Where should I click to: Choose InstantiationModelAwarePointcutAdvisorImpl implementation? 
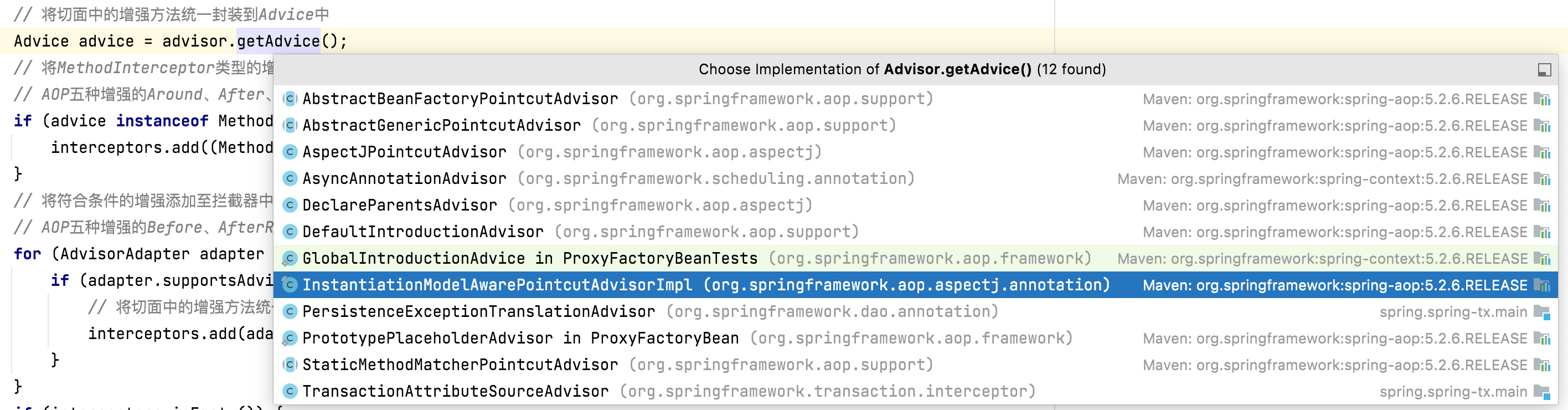tap(915, 285)
